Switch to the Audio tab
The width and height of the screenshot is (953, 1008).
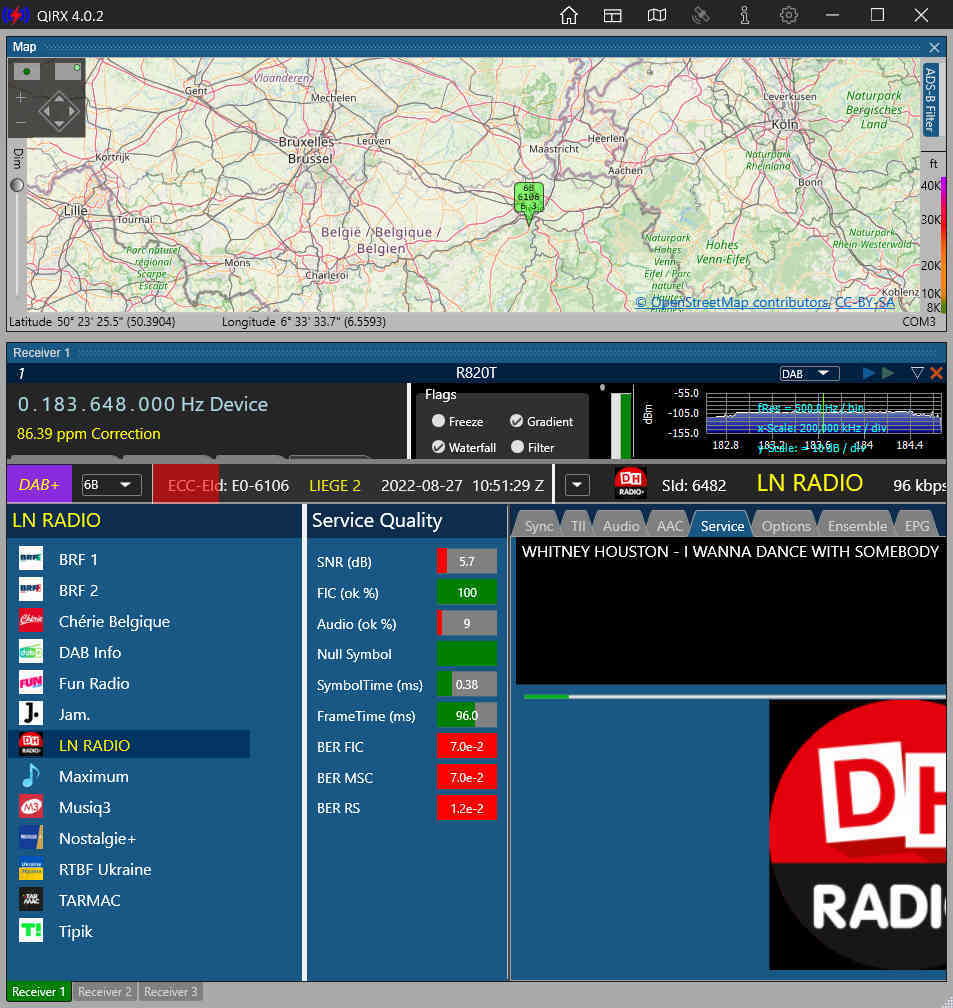pyautogui.click(x=621, y=526)
